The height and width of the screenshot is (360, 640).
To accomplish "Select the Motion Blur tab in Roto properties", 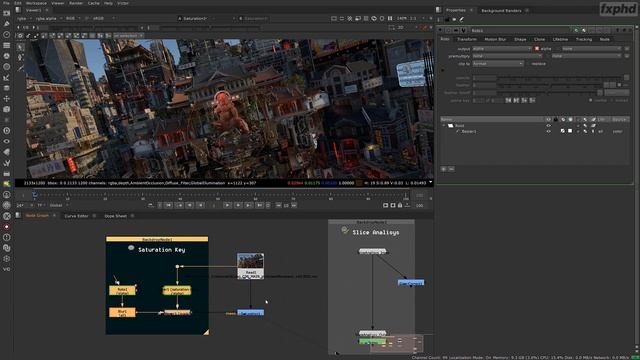I will pyautogui.click(x=495, y=39).
